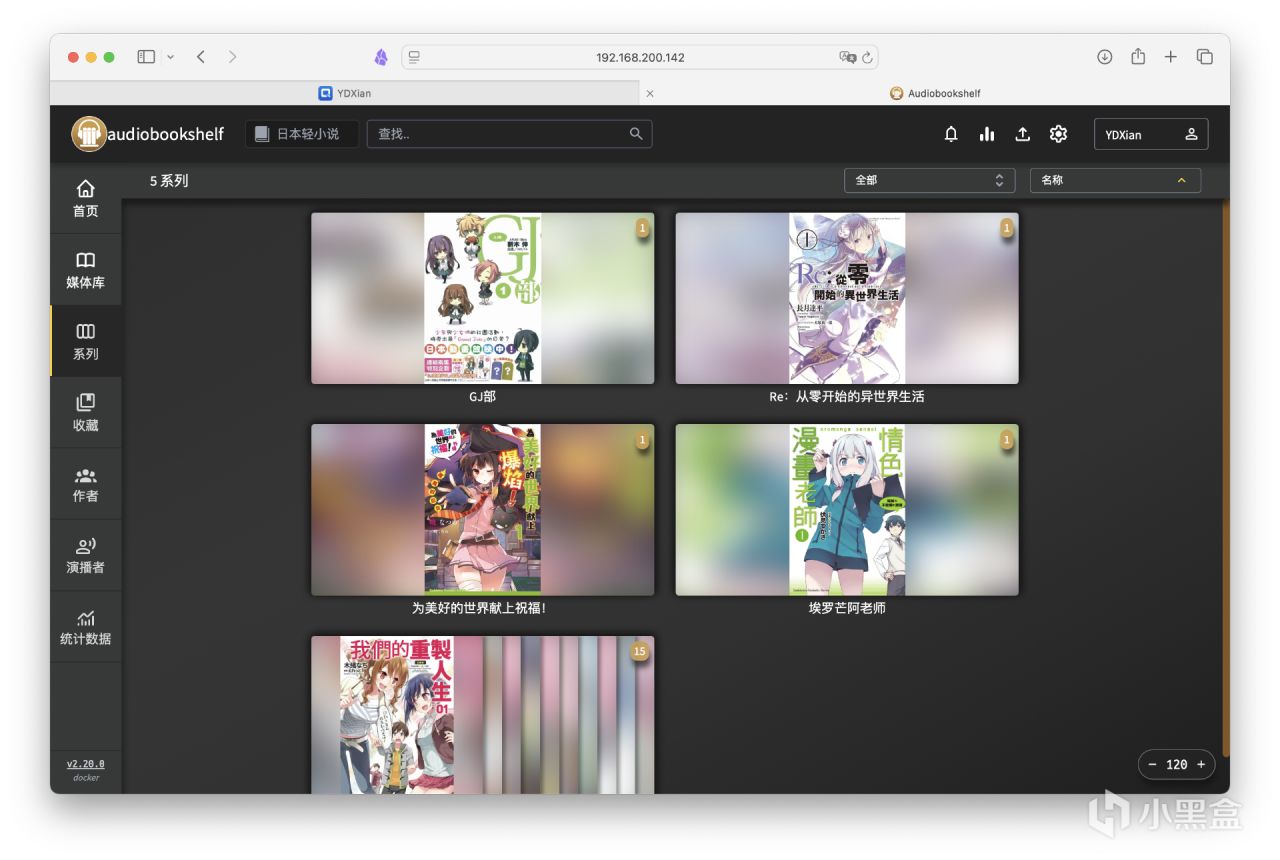The image size is (1280, 860).
Task: Toggle Safari sidebar button
Action: (x=146, y=57)
